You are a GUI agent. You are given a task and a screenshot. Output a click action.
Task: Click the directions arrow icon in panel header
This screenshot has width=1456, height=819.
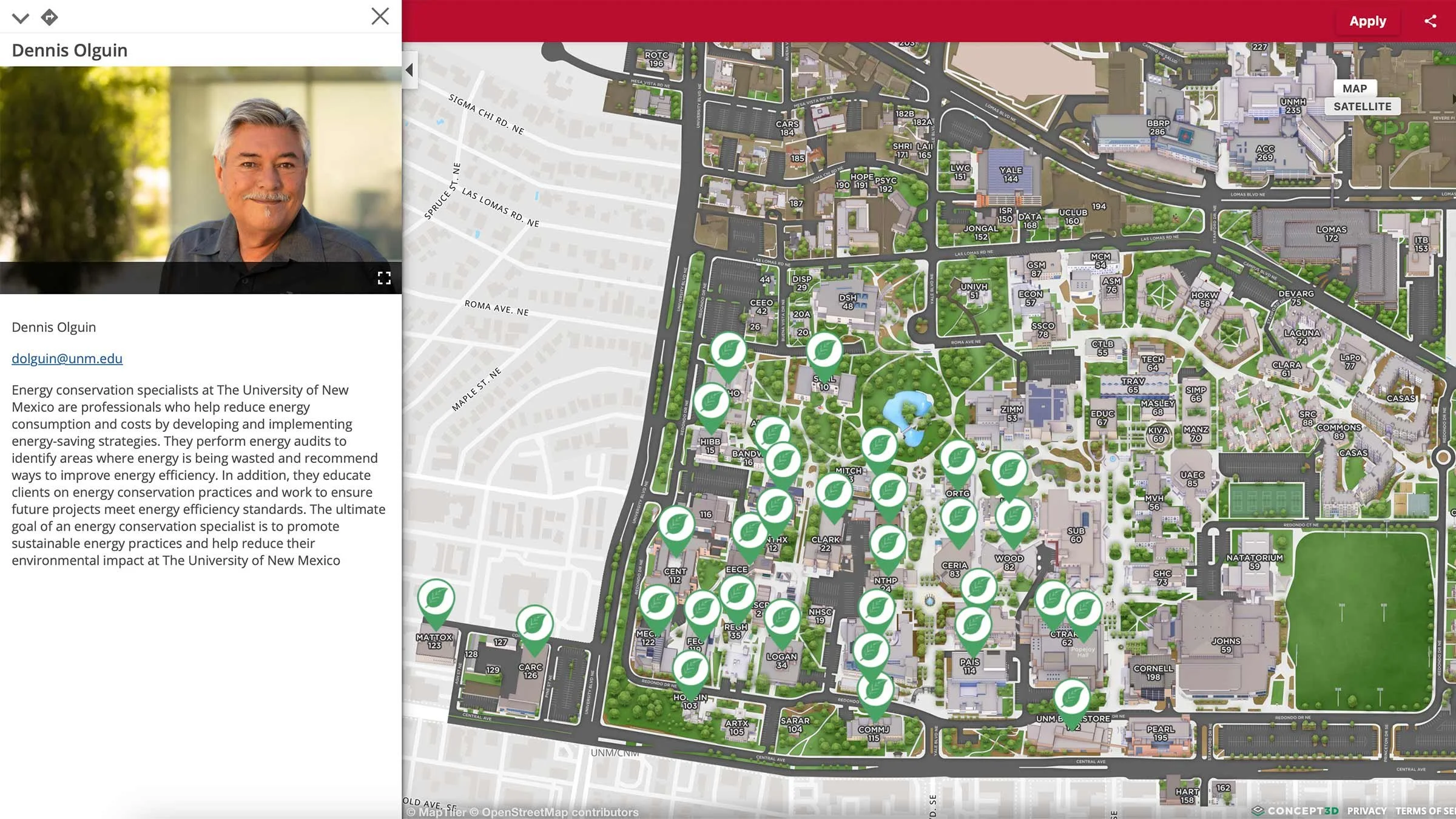pos(49,17)
